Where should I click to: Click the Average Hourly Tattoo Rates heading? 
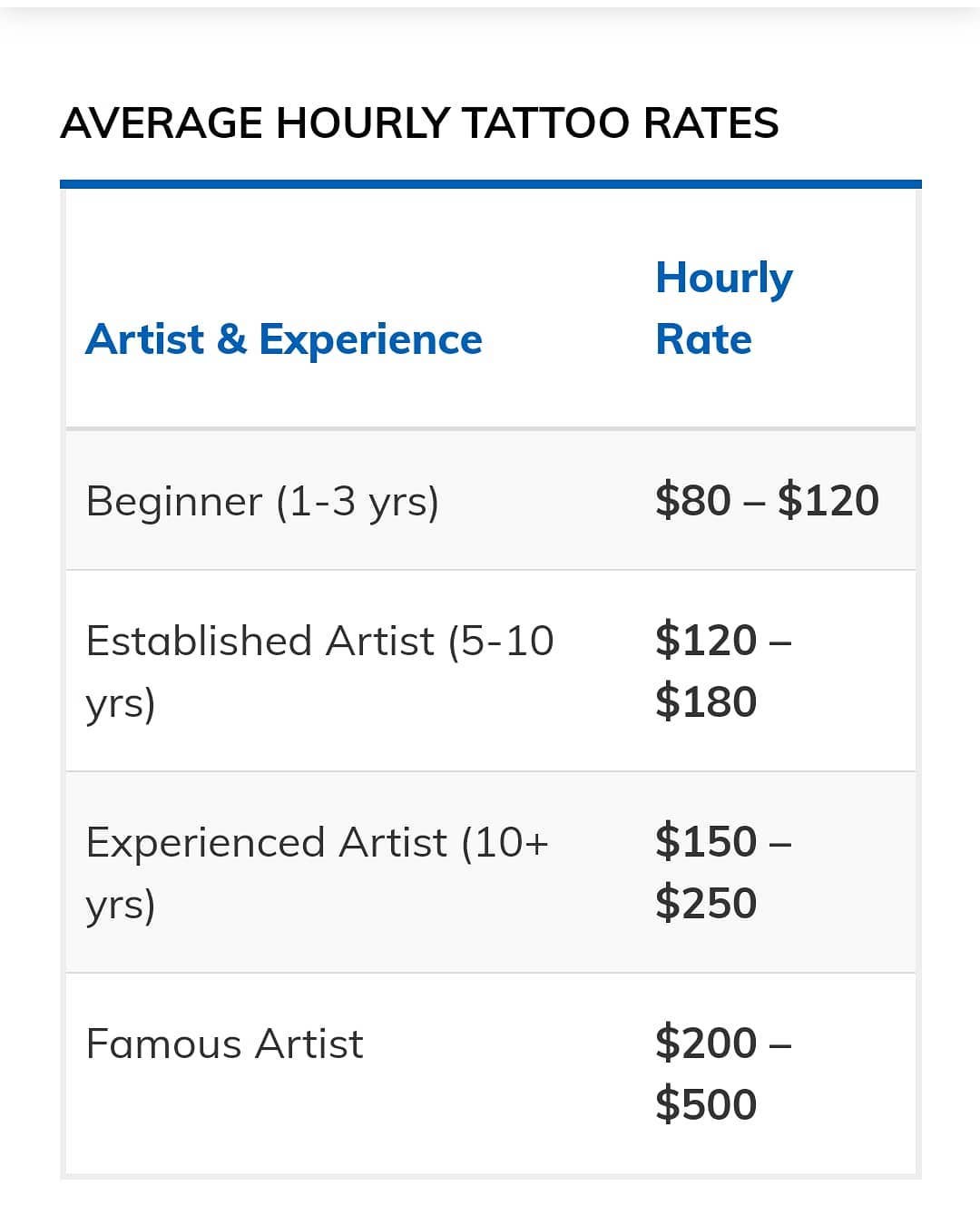pyautogui.click(x=419, y=123)
